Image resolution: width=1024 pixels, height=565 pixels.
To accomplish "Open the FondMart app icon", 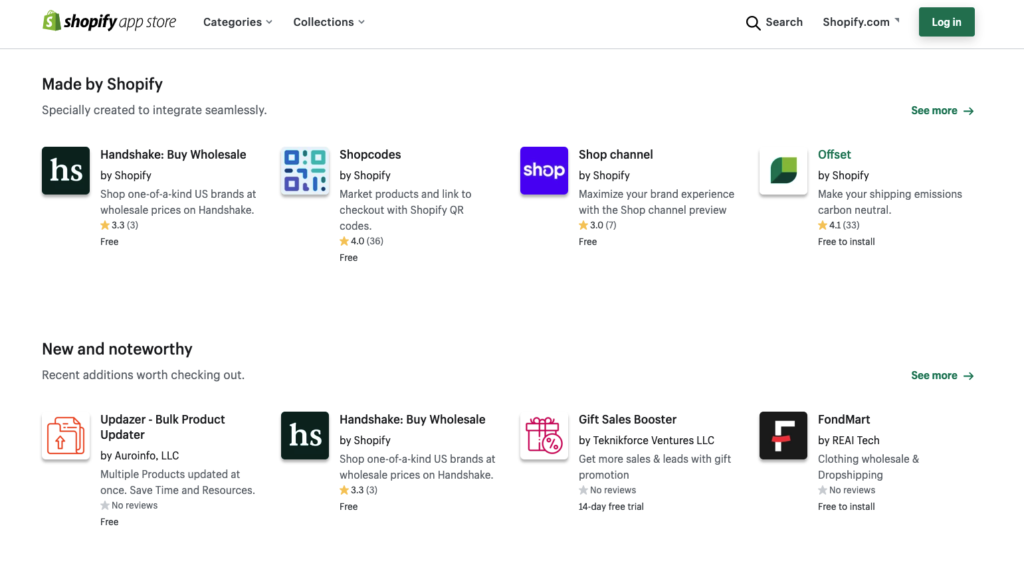I will (783, 436).
